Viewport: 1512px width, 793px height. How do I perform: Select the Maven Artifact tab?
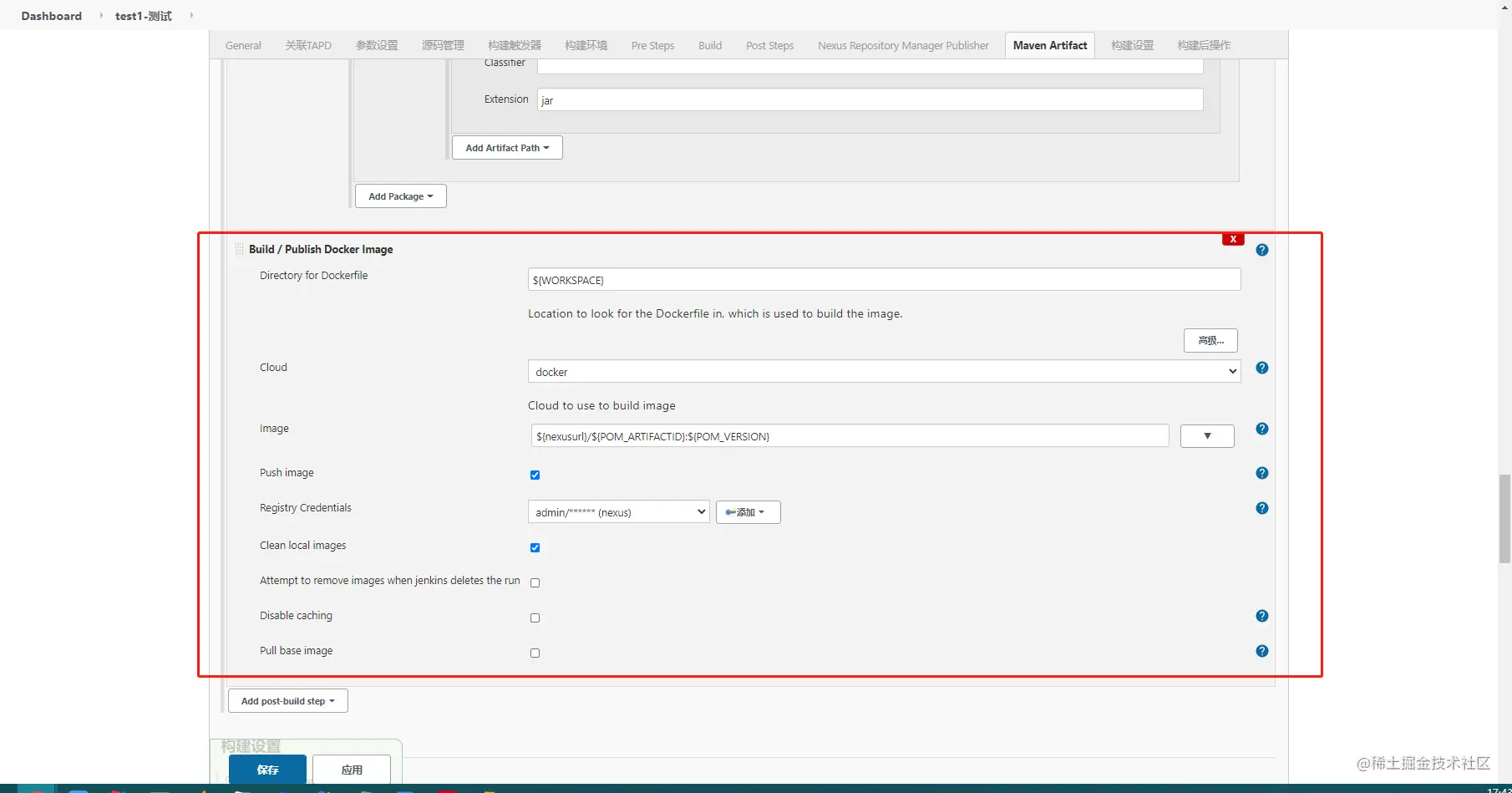[x=1050, y=45]
